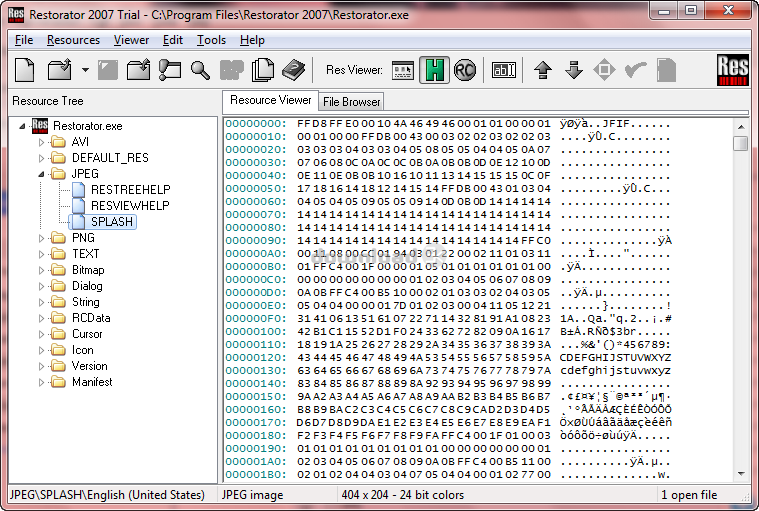759x511 pixels.
Task: Expand the DEFAULT_RES folder
Action: [x=41, y=158]
